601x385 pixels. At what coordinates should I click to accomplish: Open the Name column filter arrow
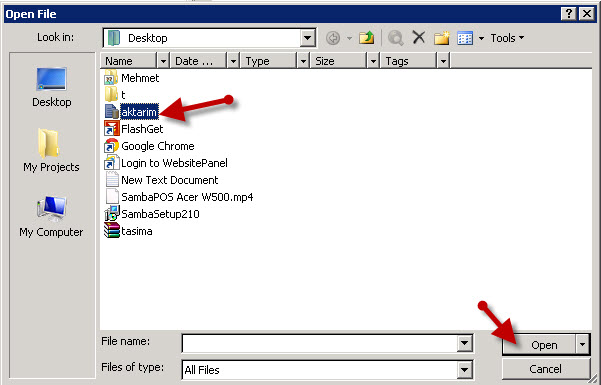(163, 61)
